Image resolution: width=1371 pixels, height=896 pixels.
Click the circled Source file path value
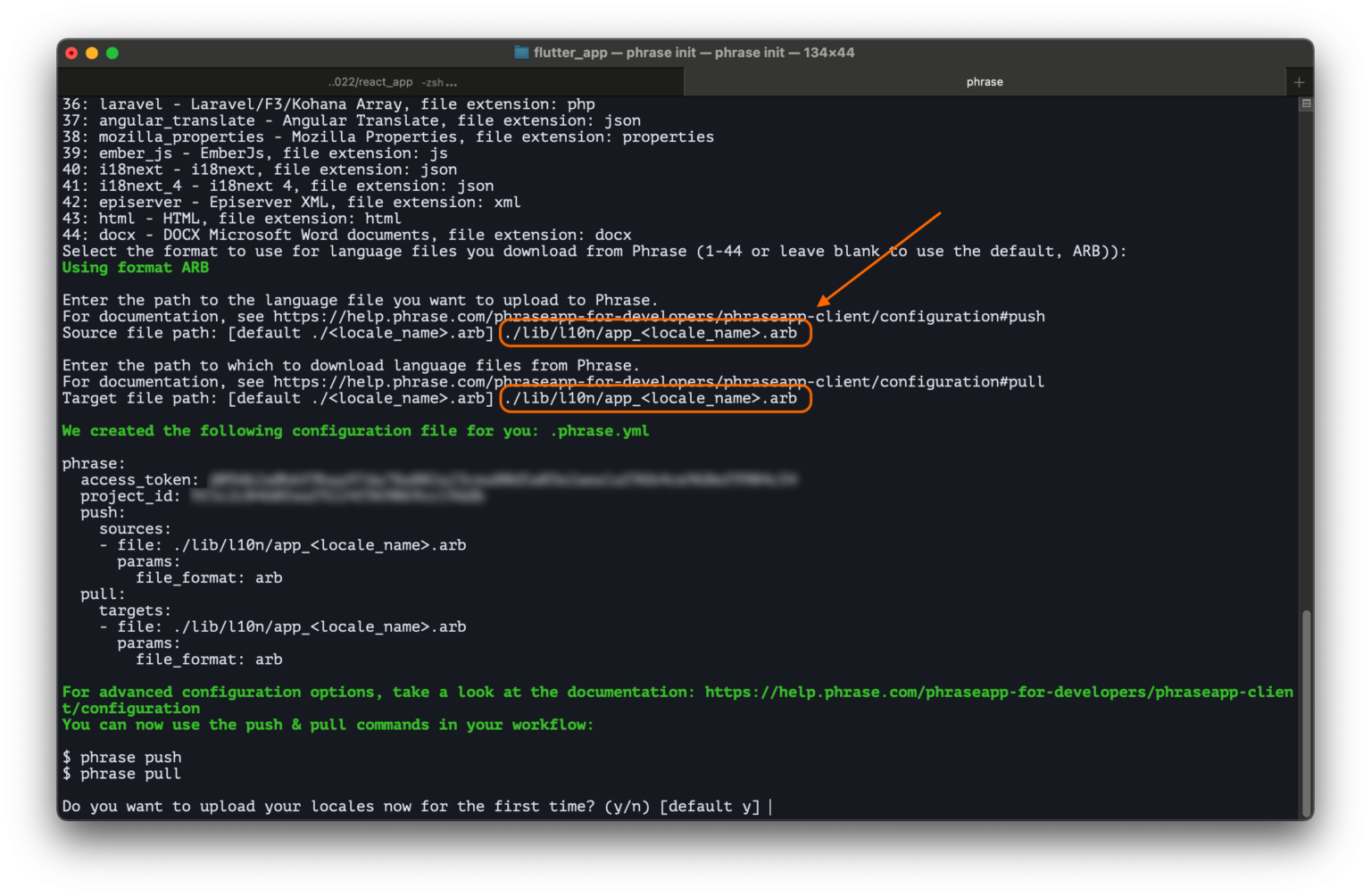point(654,333)
